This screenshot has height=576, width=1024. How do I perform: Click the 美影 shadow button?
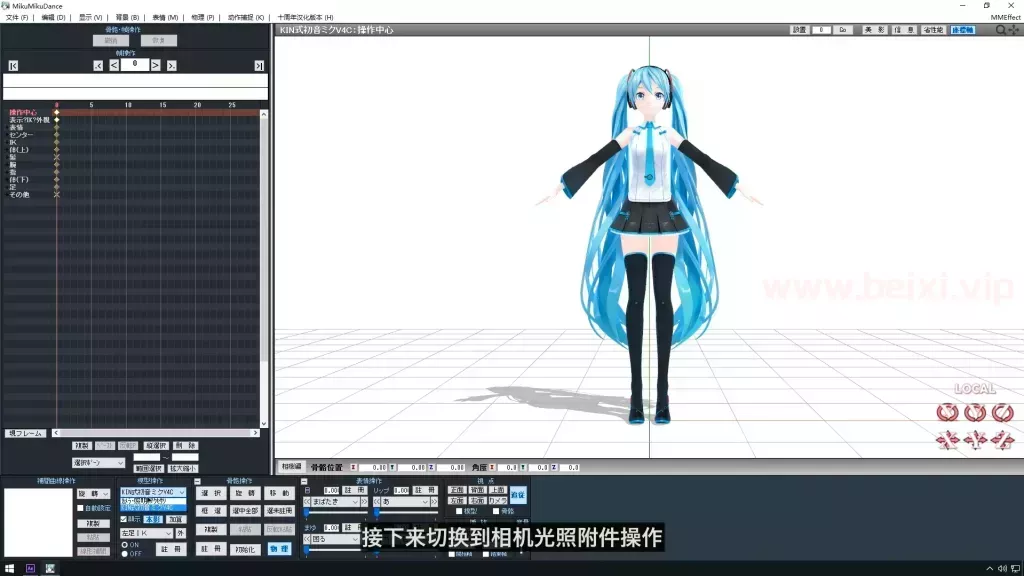(874, 30)
